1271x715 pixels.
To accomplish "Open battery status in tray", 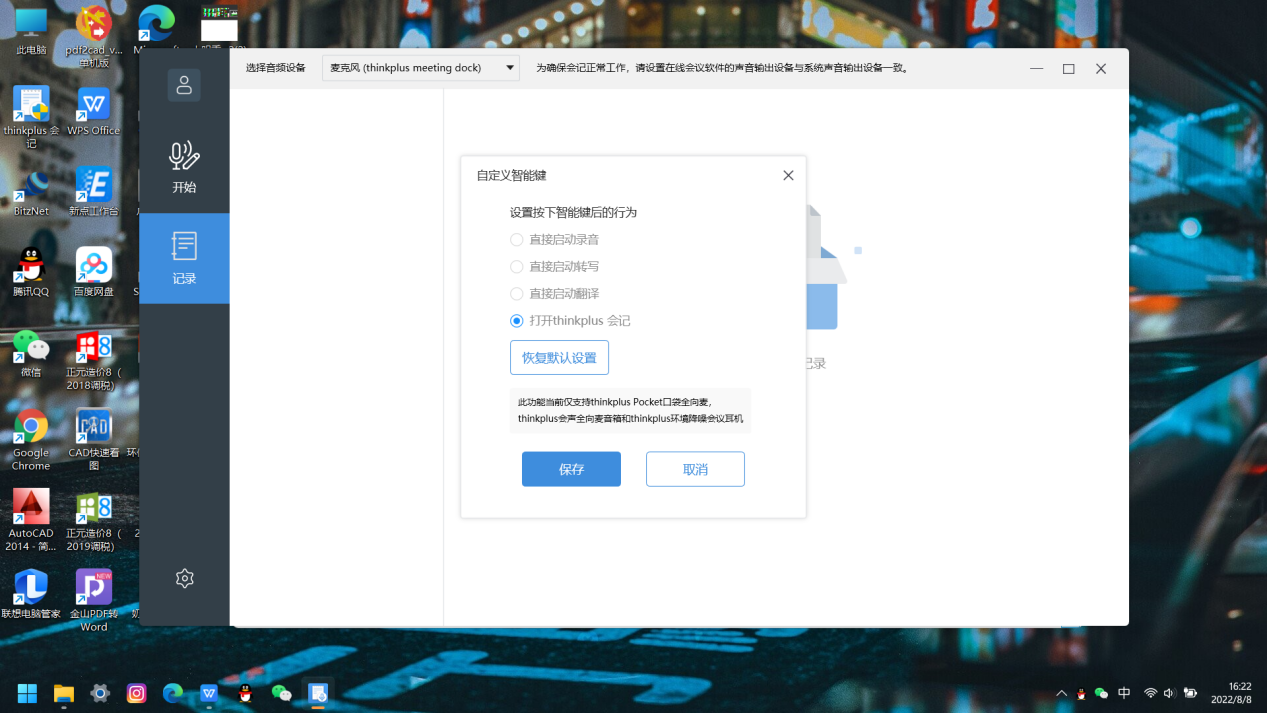I will [1193, 695].
